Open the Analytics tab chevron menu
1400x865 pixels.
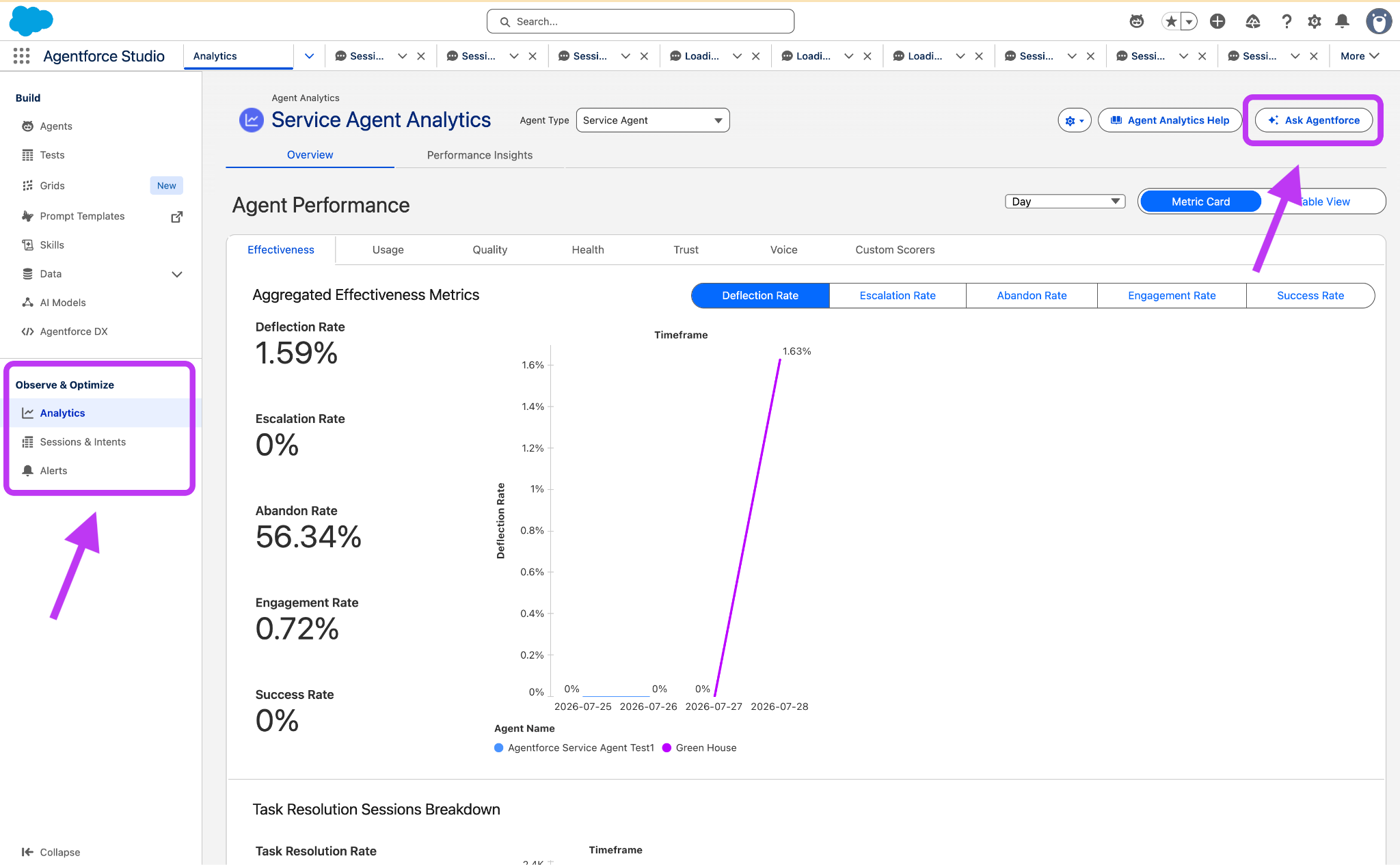point(309,56)
